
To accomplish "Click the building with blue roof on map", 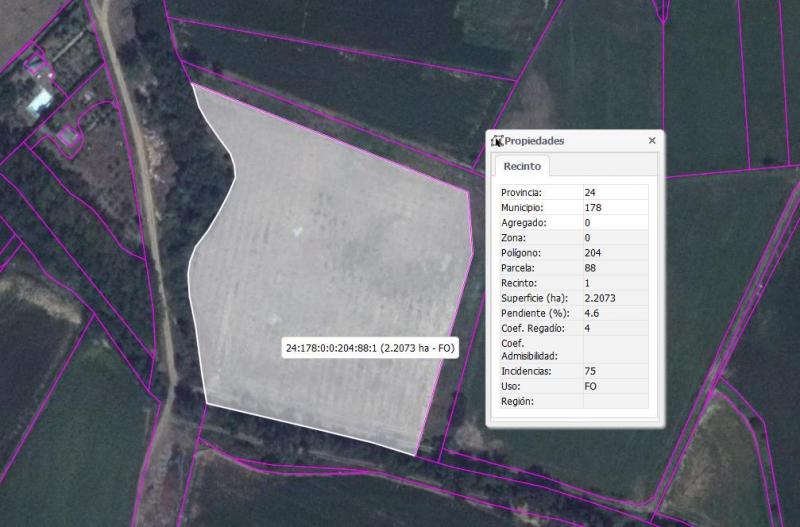I will coord(40,100).
